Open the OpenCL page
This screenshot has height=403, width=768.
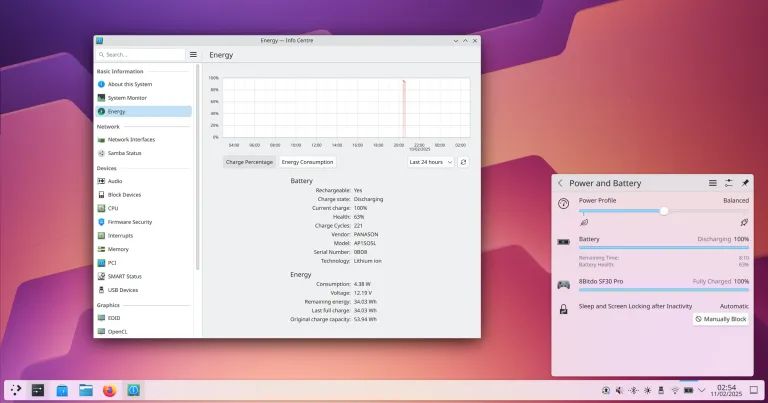click(144, 332)
